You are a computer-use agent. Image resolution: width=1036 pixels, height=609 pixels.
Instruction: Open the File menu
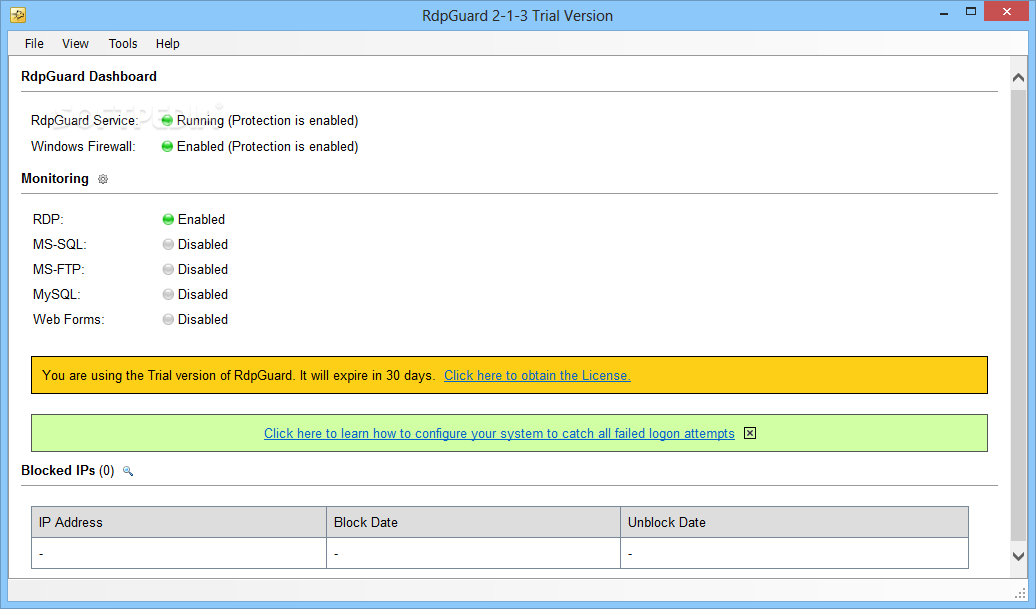[x=34, y=44]
